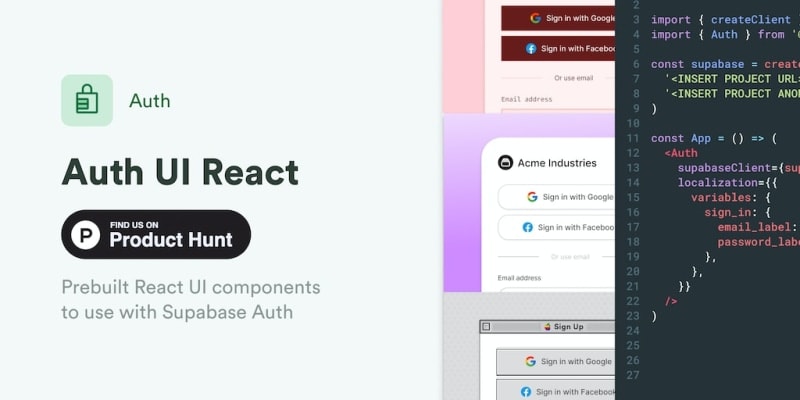Click the 'const App = () => (' code line
This screenshot has height=400, width=800.
(714, 138)
